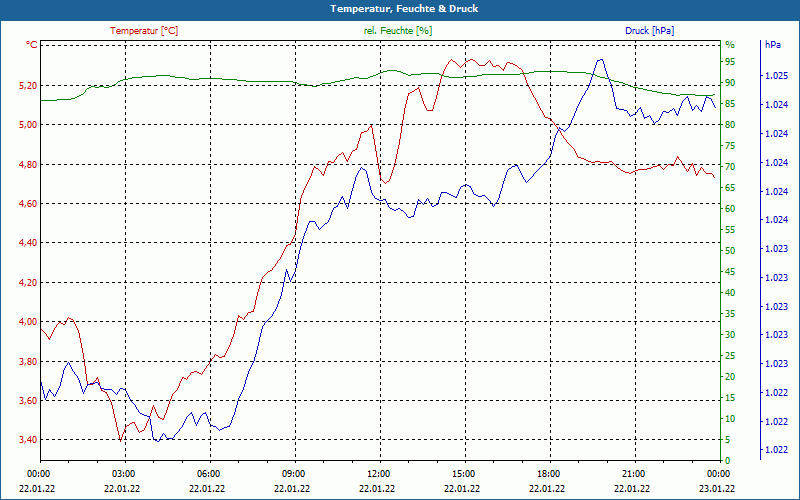This screenshot has width=800, height=500.
Task: Click the 4,40 temperature axis value
Action: 28,243
